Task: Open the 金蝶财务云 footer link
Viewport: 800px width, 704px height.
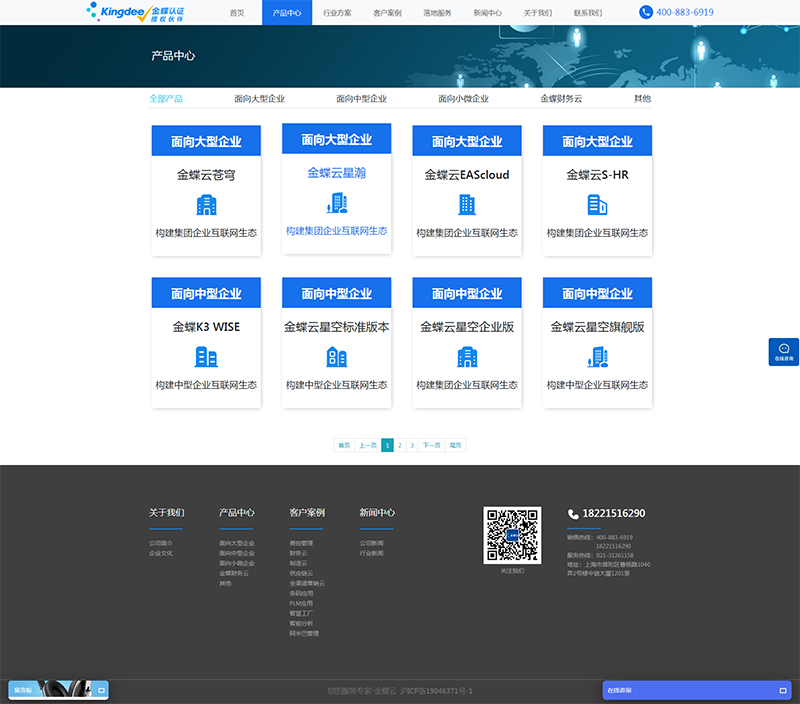Action: 234,573
